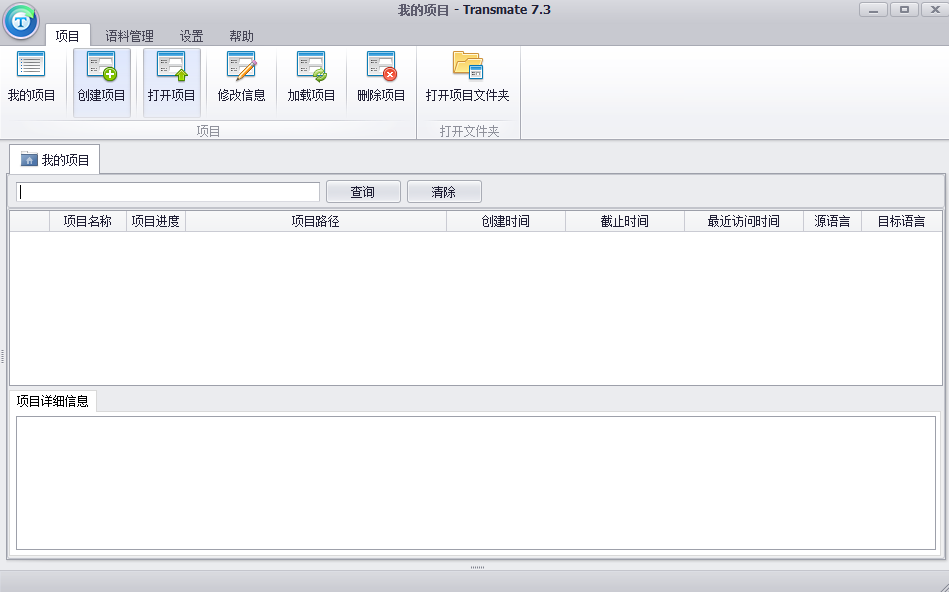Select the 项目详细信息 panel tab

coord(53,401)
